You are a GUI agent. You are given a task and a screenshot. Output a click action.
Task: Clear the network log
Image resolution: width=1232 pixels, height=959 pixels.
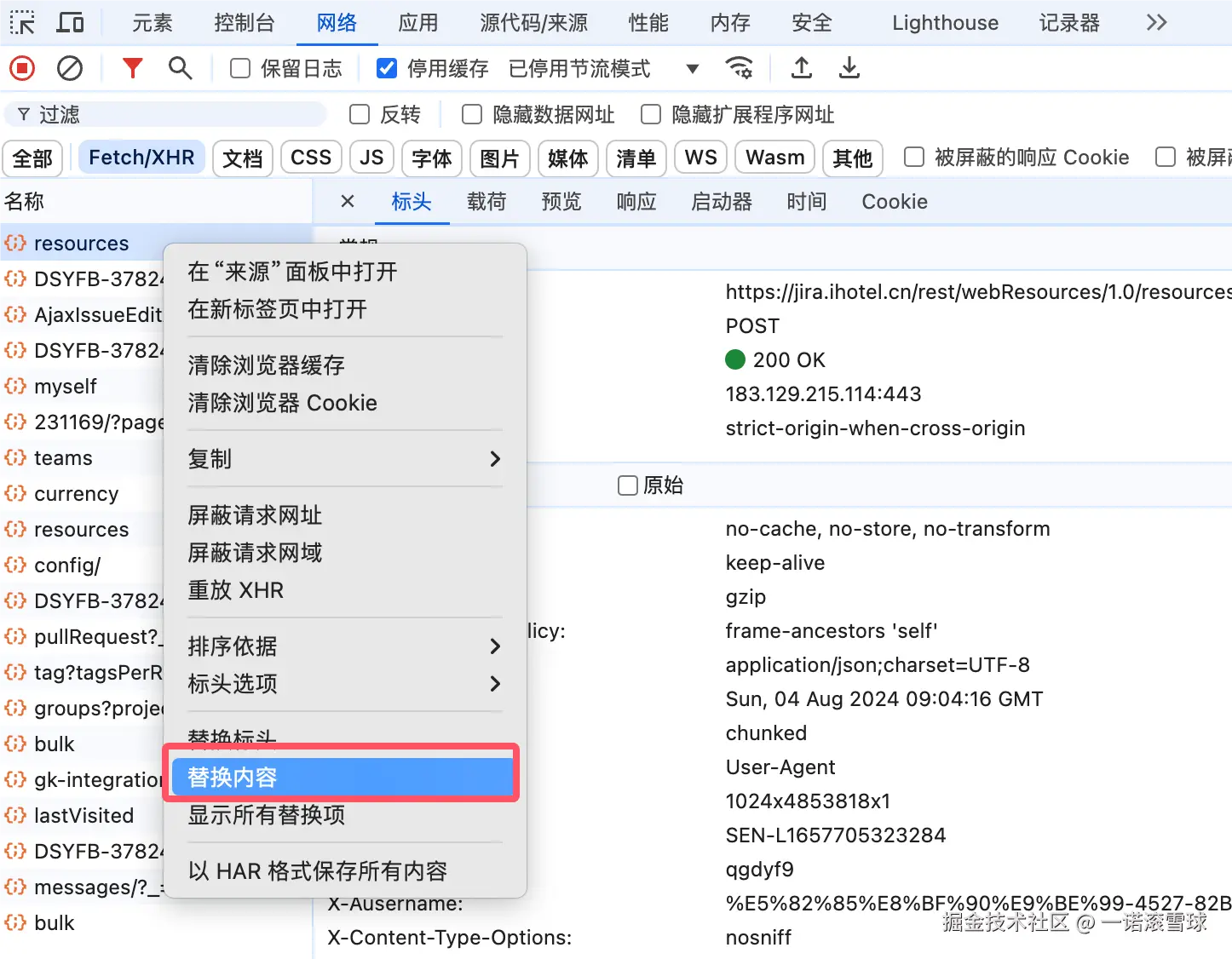69,68
